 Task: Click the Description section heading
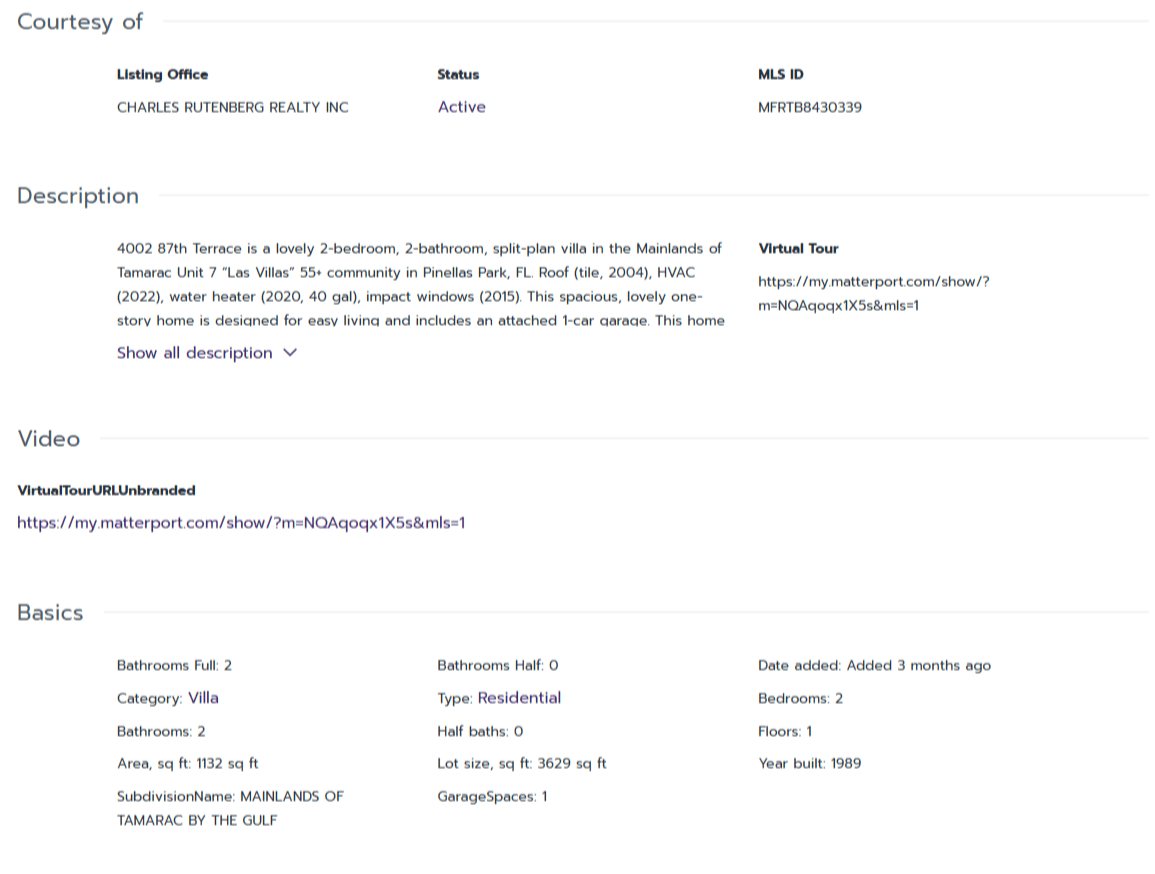tap(78, 196)
